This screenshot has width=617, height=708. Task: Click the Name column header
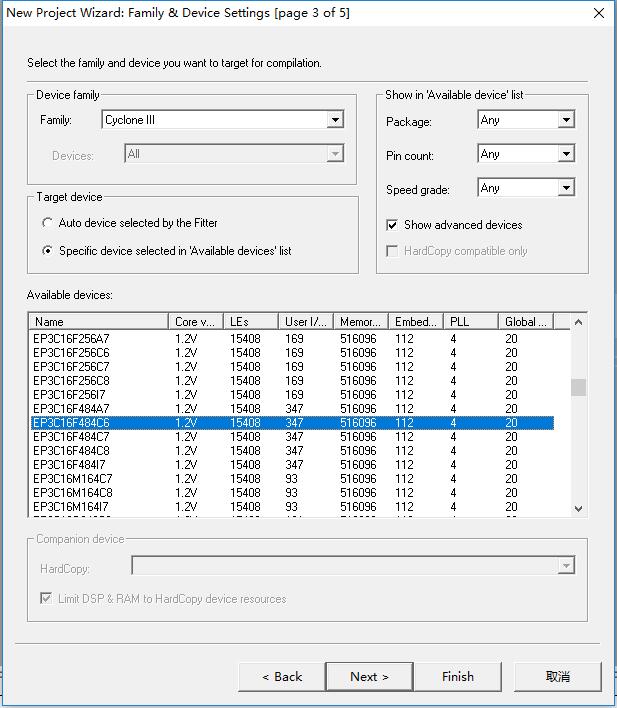[x=99, y=321]
